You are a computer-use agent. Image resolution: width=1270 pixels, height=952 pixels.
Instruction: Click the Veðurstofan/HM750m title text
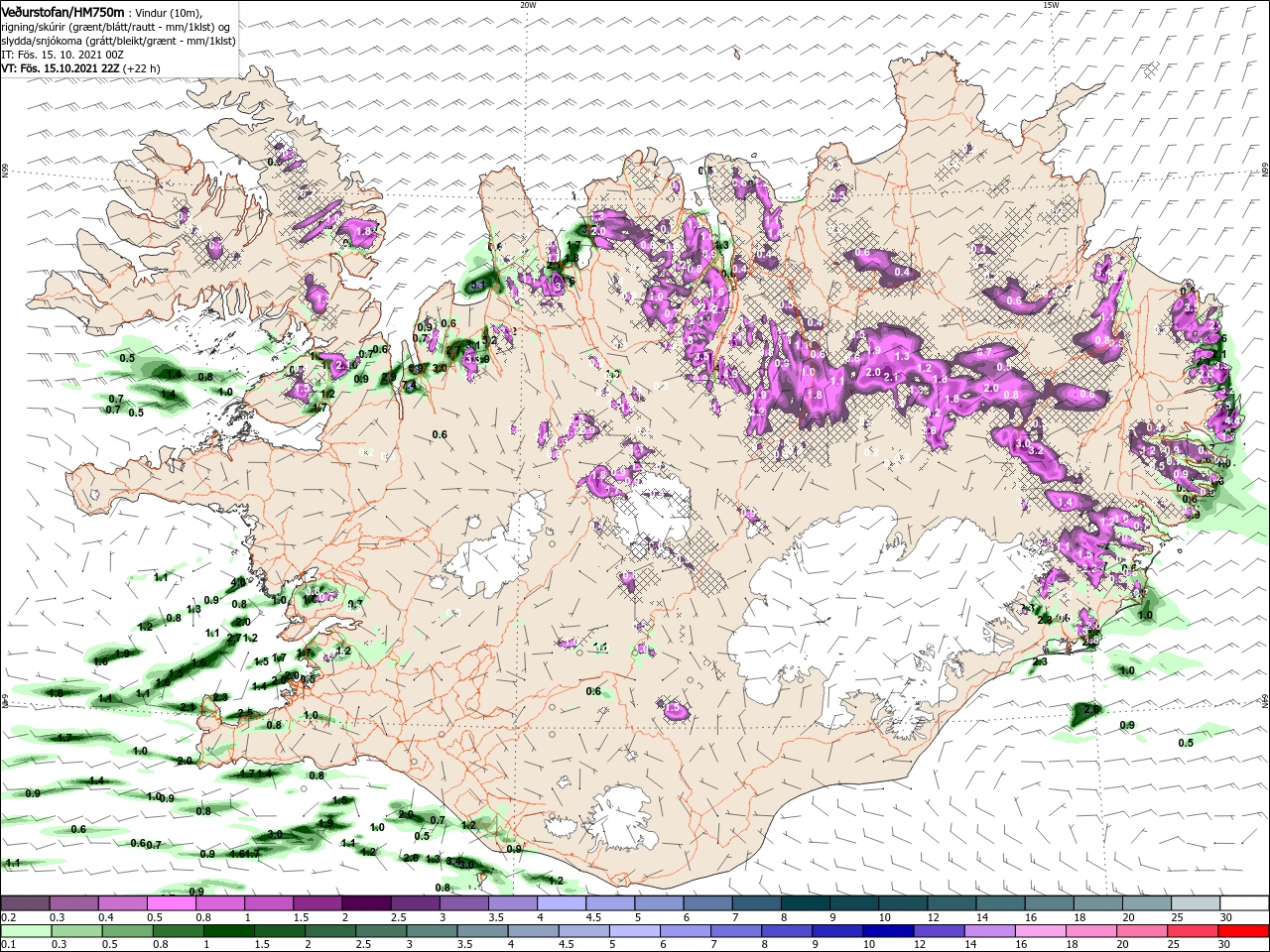(x=63, y=11)
